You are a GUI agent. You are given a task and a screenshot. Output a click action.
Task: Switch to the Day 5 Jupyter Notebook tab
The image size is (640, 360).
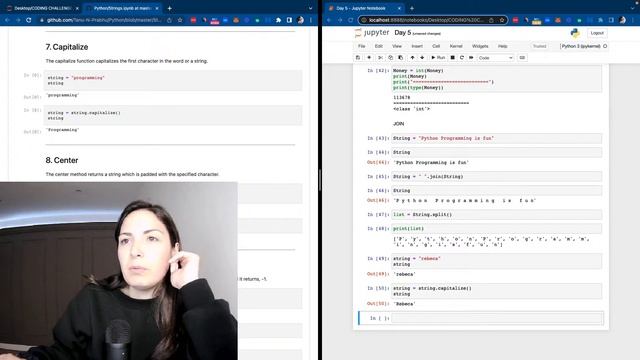pyautogui.click(x=360, y=8)
